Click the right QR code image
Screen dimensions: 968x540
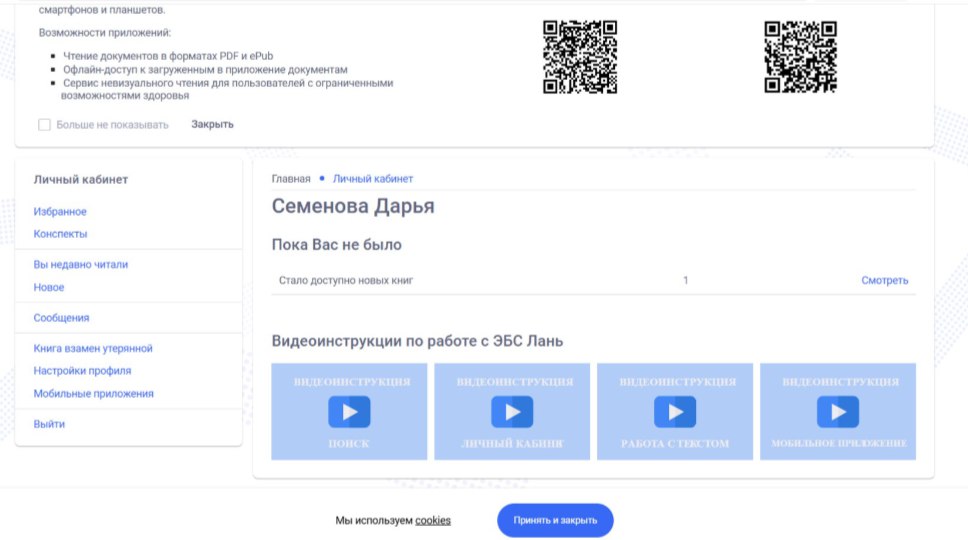pos(801,57)
